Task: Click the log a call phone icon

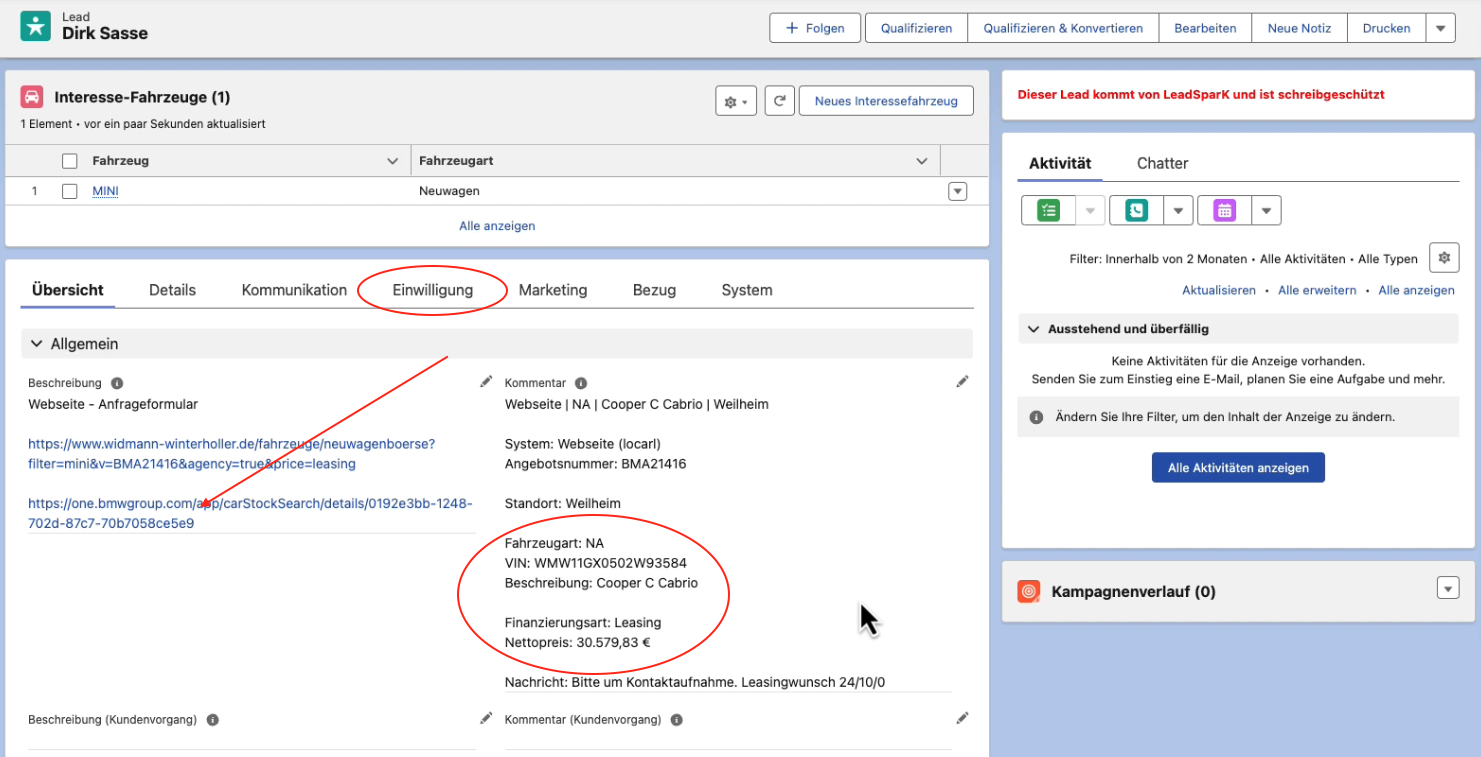Action: point(1136,210)
